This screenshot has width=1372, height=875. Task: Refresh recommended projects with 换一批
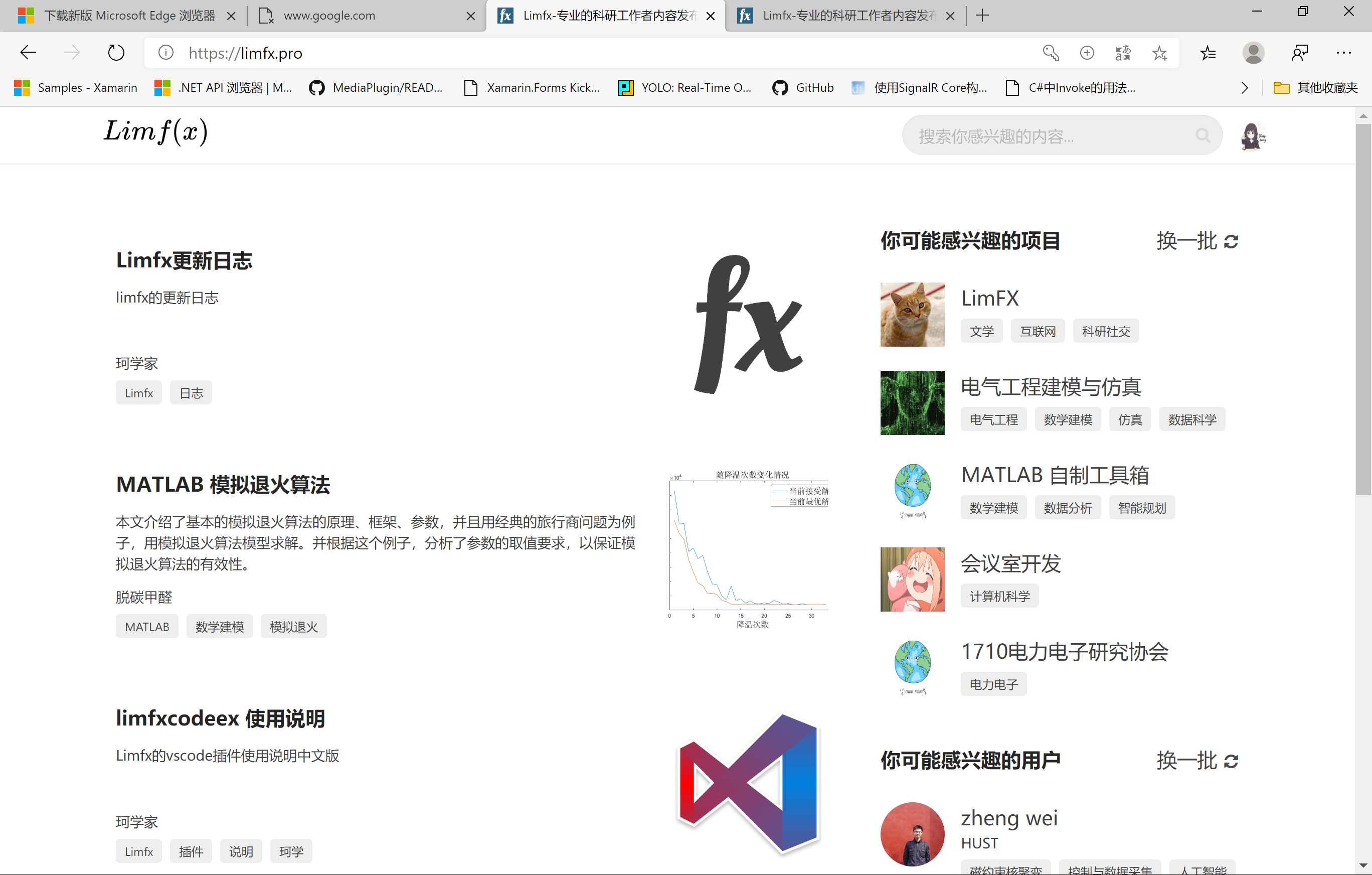[x=1197, y=241]
